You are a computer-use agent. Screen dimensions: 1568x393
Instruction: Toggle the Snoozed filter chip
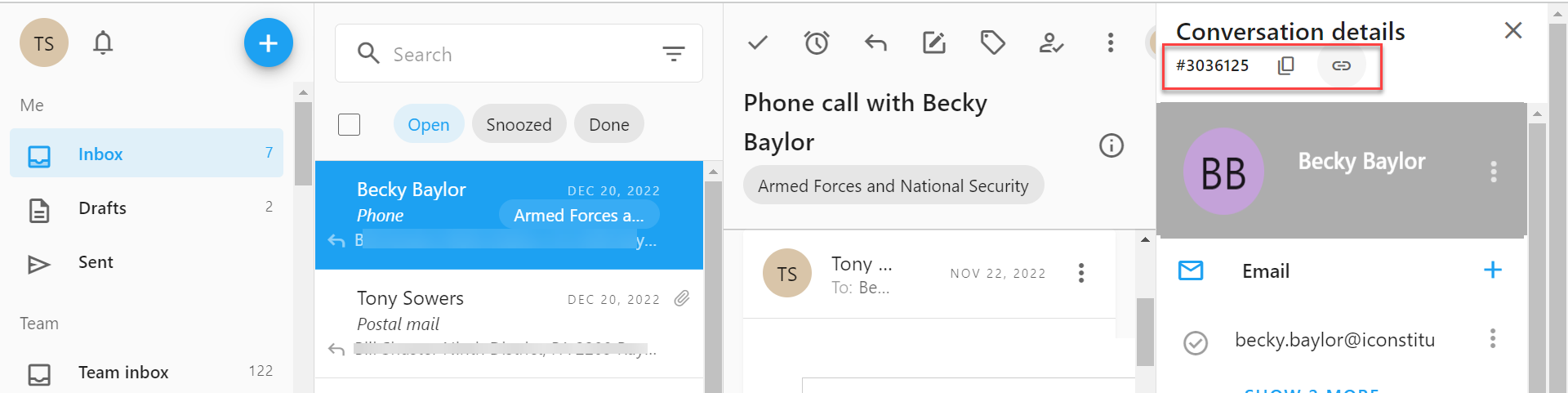point(519,124)
